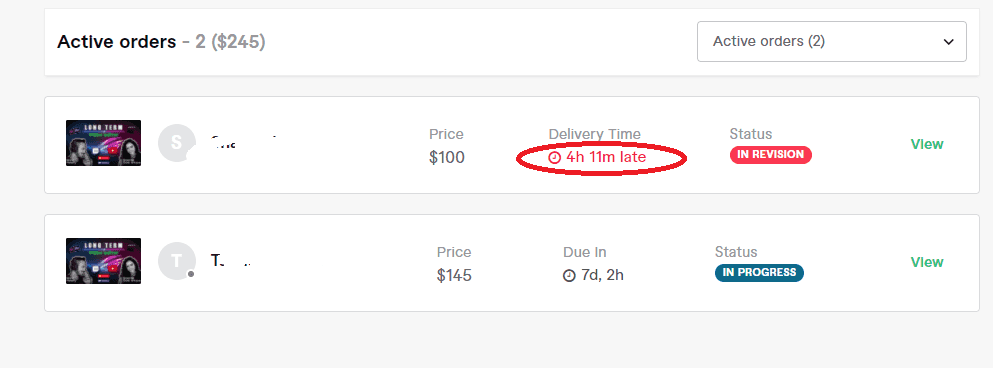
Task: Click the gray status dot on T avatar
Action: click(191, 274)
